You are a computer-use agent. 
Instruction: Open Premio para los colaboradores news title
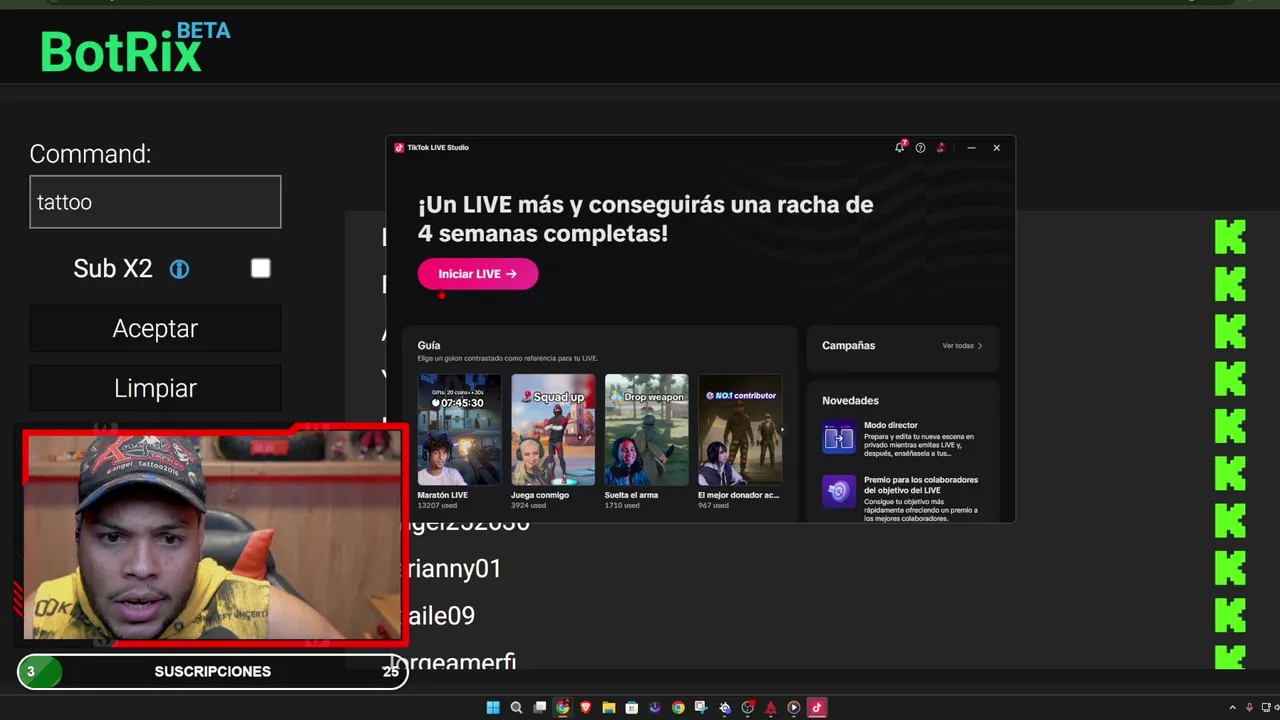pyautogui.click(x=921, y=485)
